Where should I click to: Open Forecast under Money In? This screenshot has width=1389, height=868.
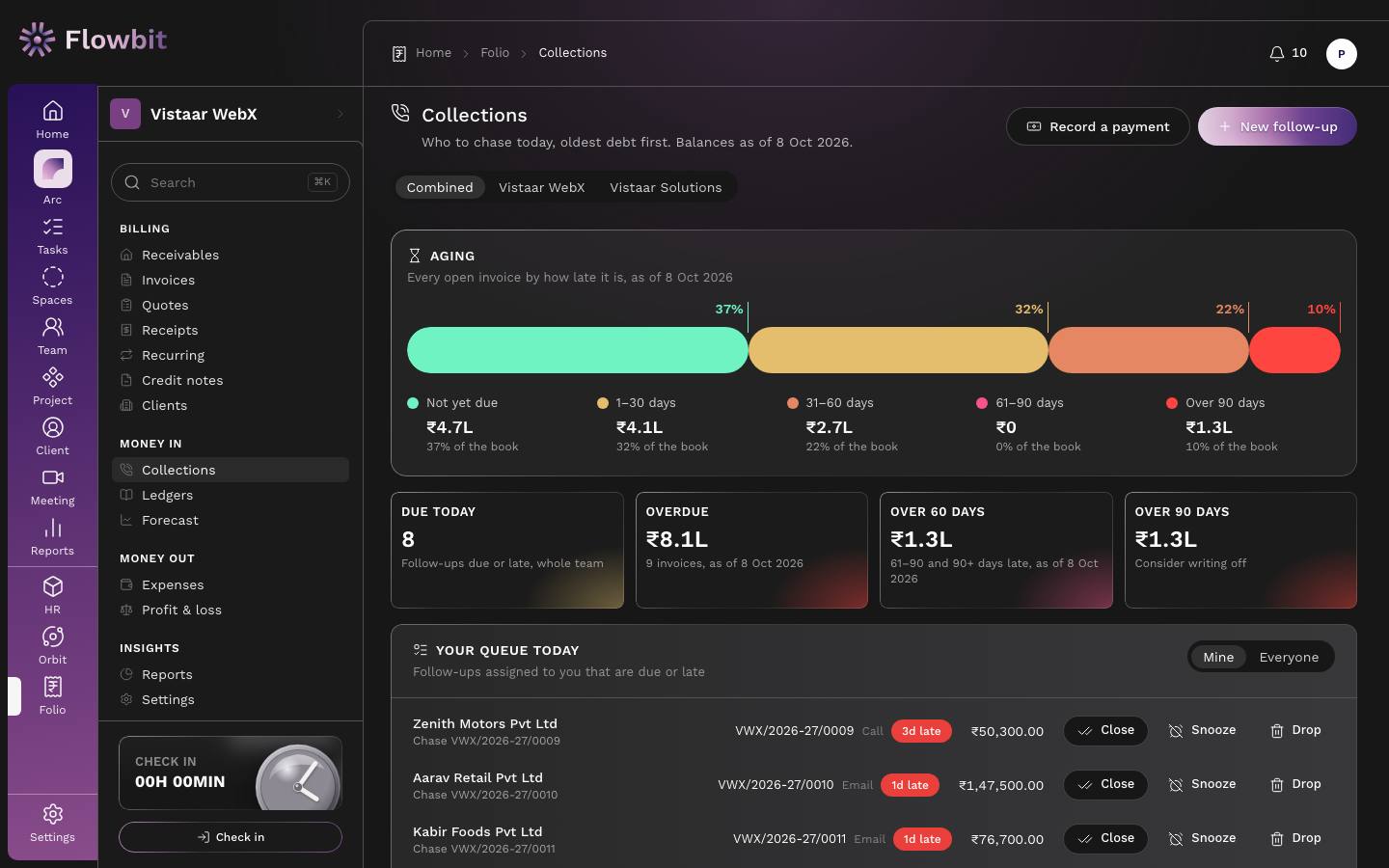point(231,520)
